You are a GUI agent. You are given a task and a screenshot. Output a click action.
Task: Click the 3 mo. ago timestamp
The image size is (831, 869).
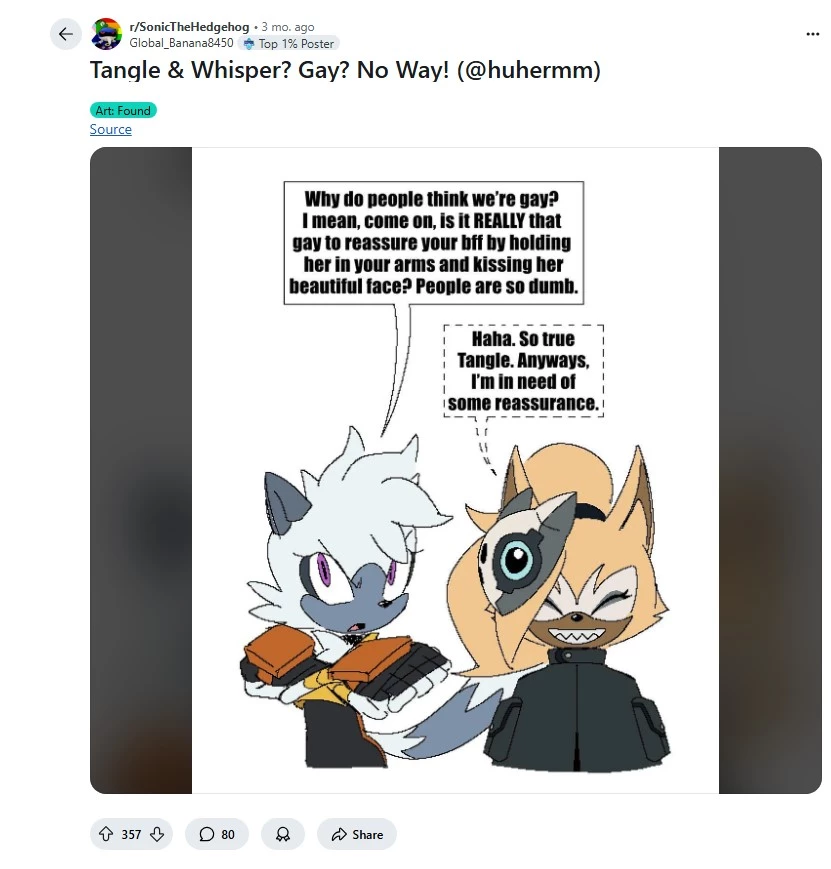288,27
